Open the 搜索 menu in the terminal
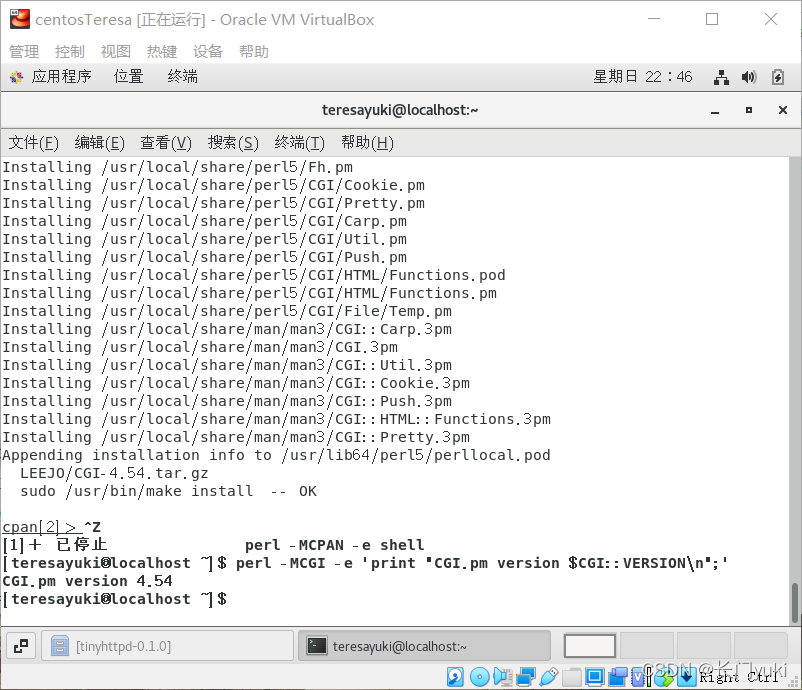The width and height of the screenshot is (802, 690). pos(232,142)
